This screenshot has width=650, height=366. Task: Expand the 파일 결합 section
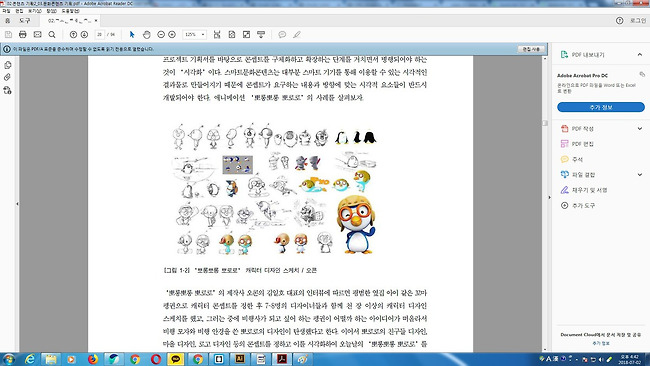[640, 175]
